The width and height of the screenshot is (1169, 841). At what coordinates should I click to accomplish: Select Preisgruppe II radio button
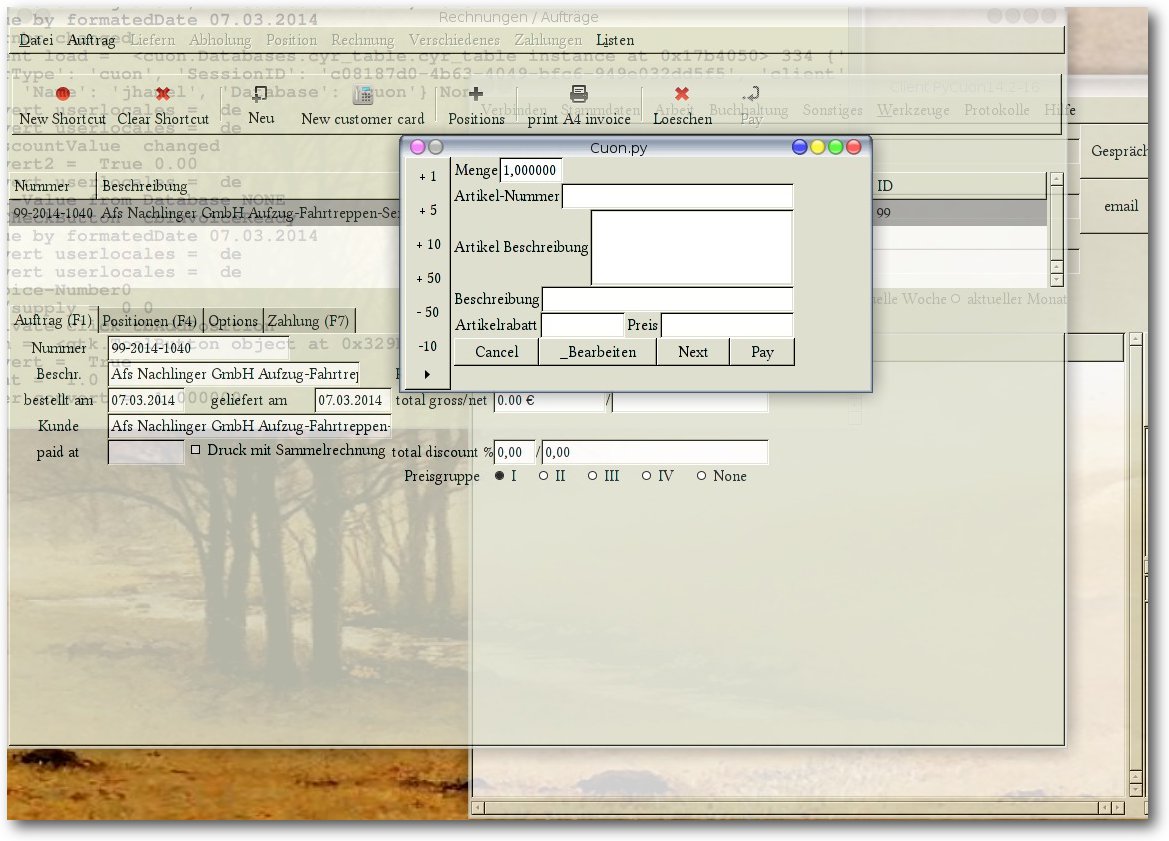543,476
